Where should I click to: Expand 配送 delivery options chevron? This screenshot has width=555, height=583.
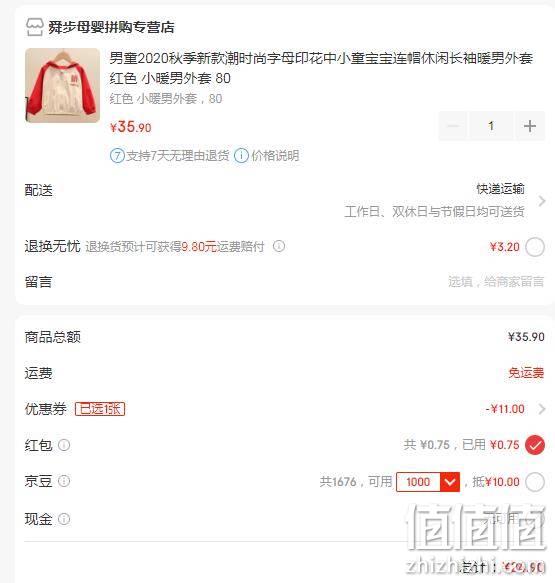542,201
